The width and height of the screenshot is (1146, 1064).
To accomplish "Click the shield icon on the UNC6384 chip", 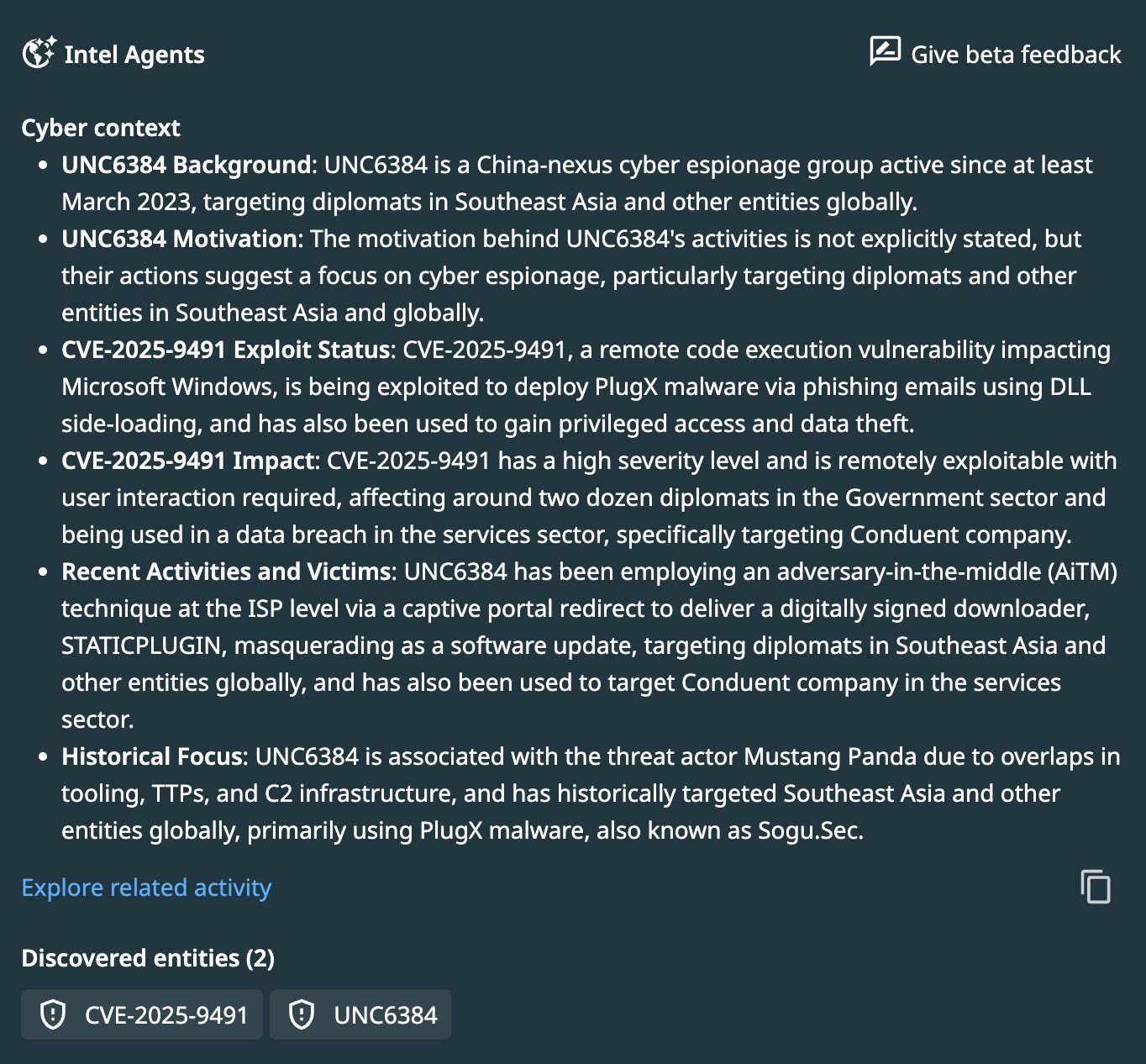I will 302,1014.
